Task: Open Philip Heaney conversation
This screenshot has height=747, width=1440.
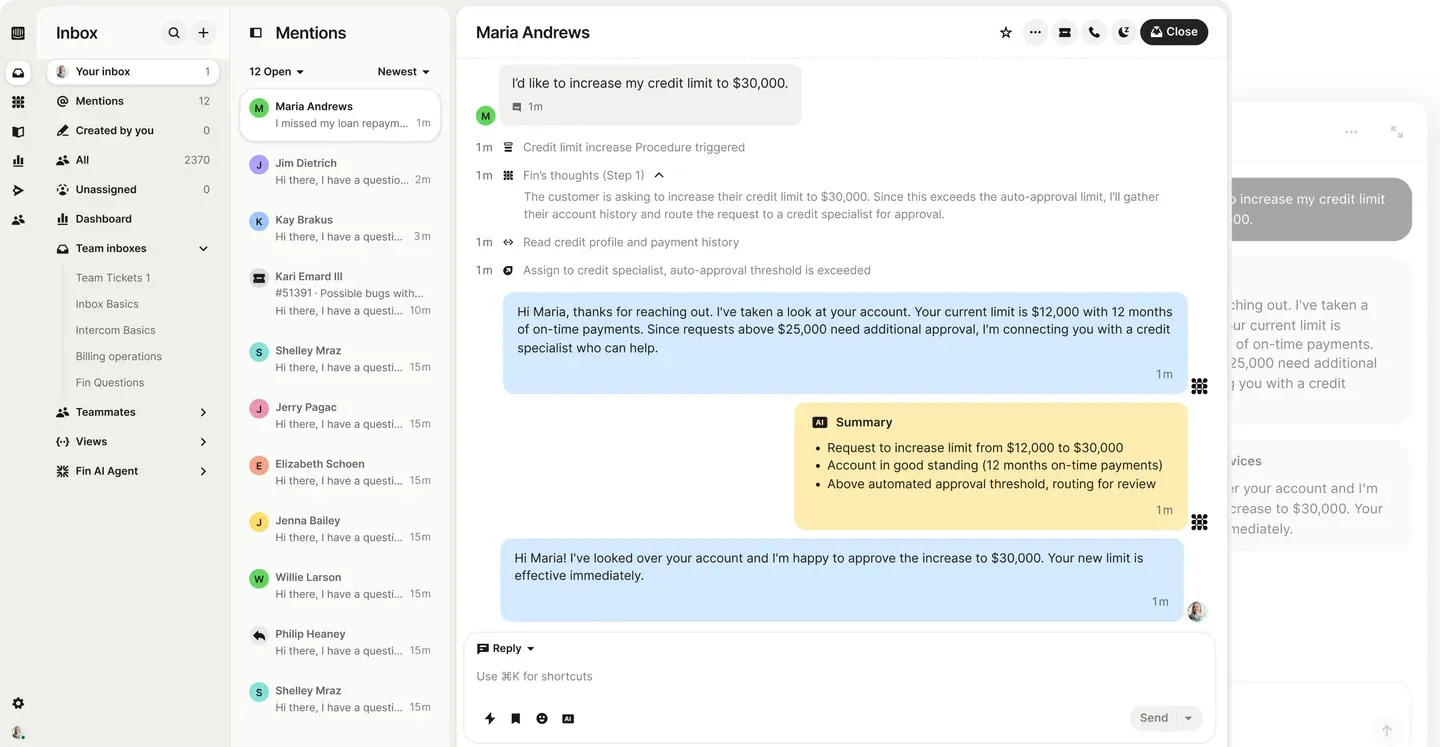Action: 340,642
